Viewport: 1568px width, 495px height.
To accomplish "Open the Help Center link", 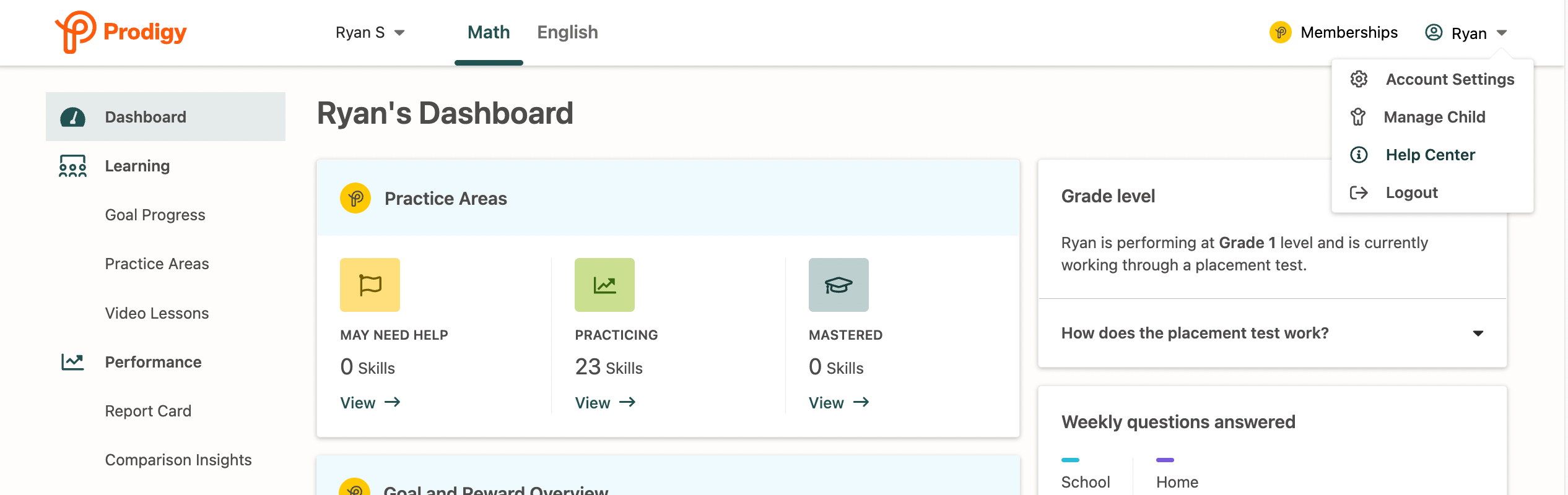I will click(x=1430, y=155).
